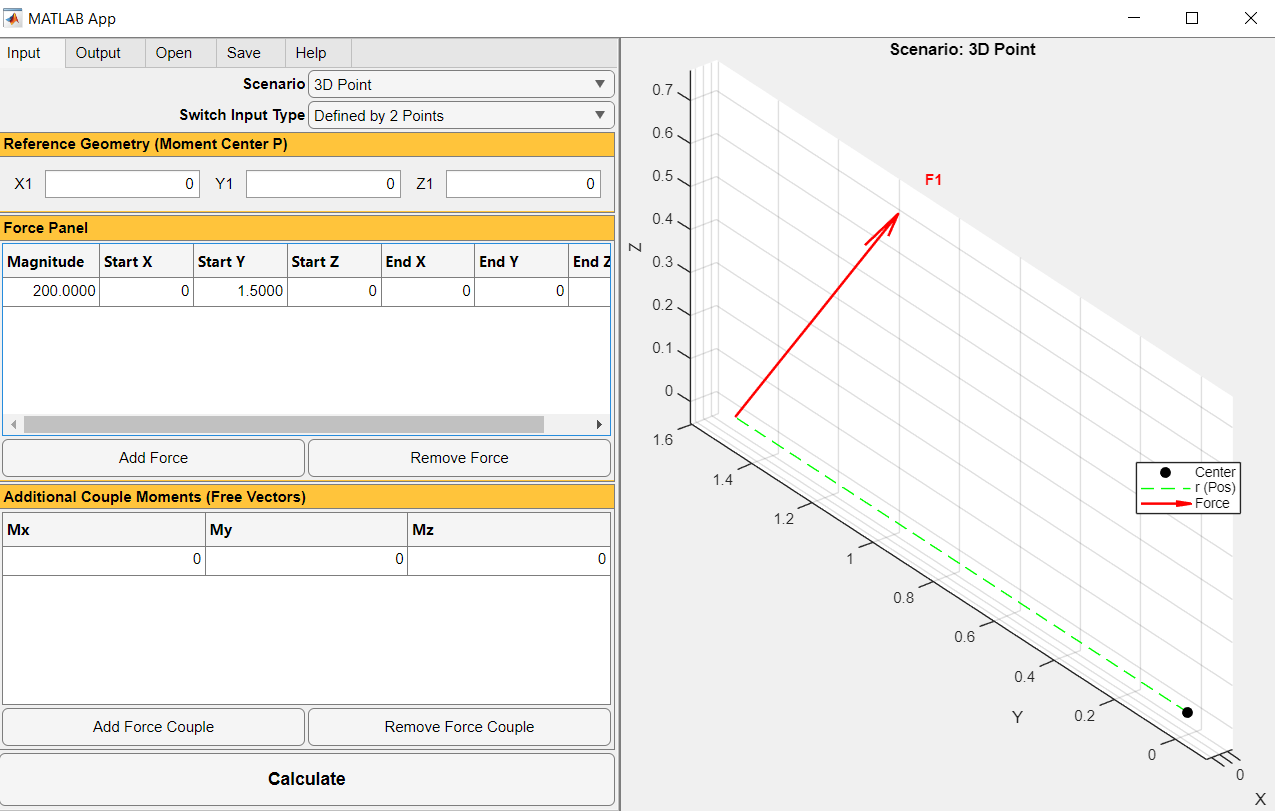Click the MATLAB logo icon in title bar
Screen dimensions: 1275x811
[14, 18]
